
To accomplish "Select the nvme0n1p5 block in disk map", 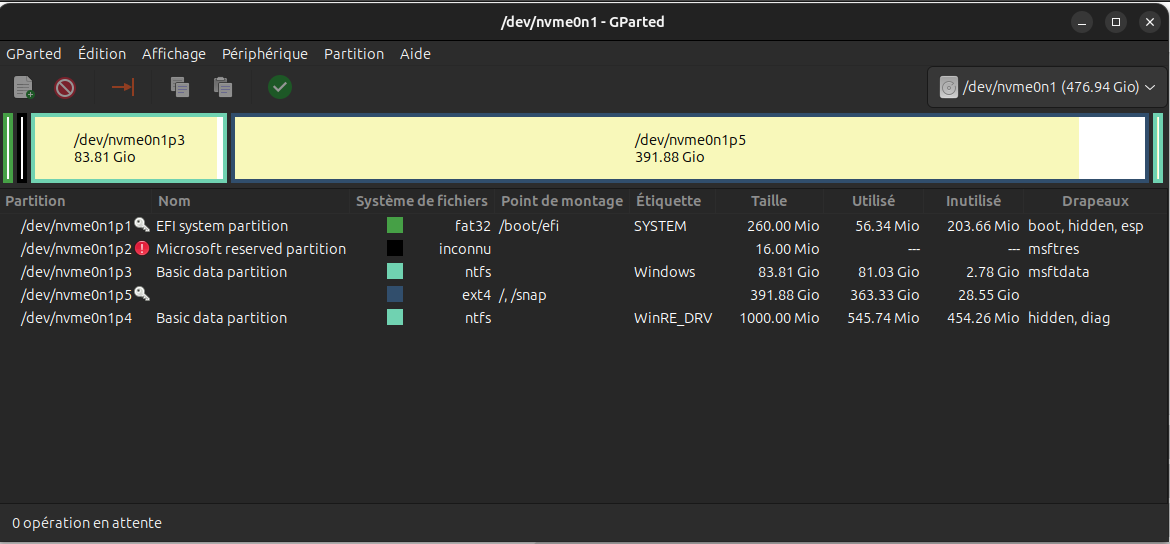I will (x=689, y=148).
